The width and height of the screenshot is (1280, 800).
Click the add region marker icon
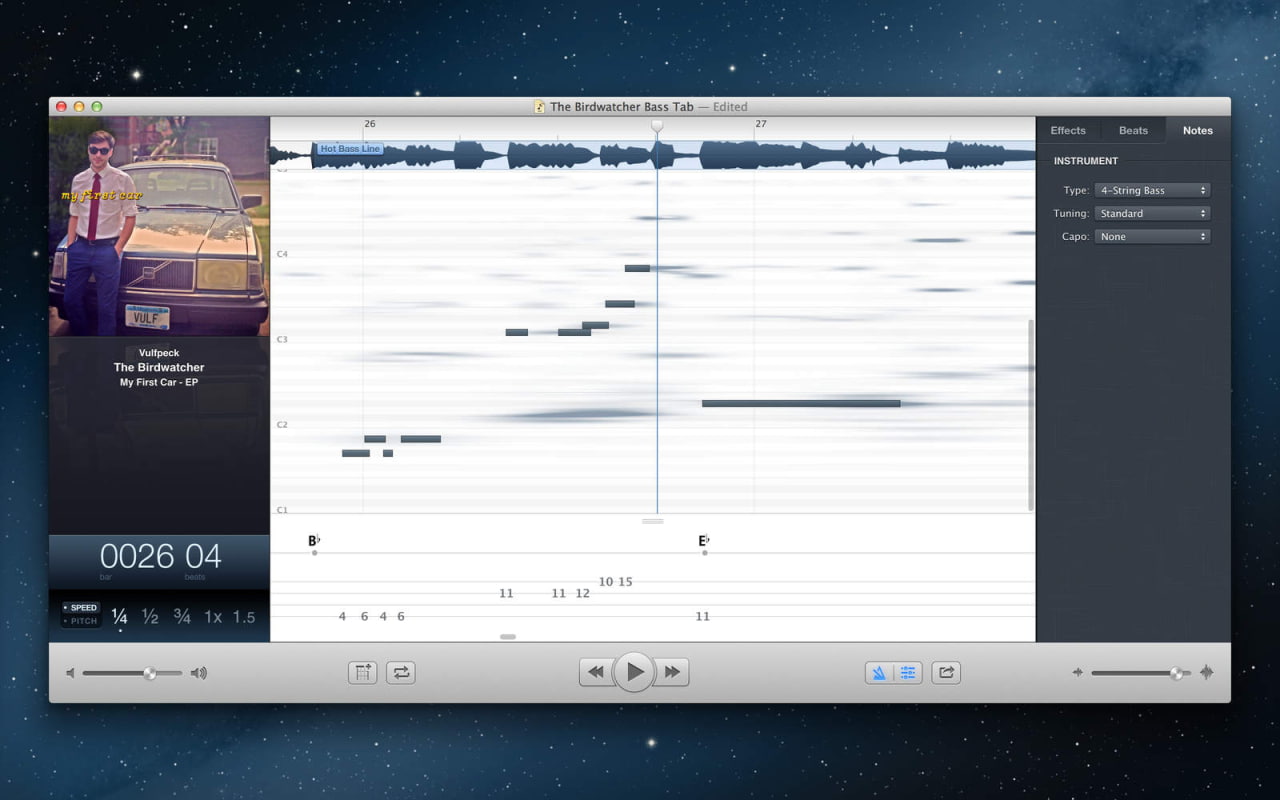click(x=362, y=673)
